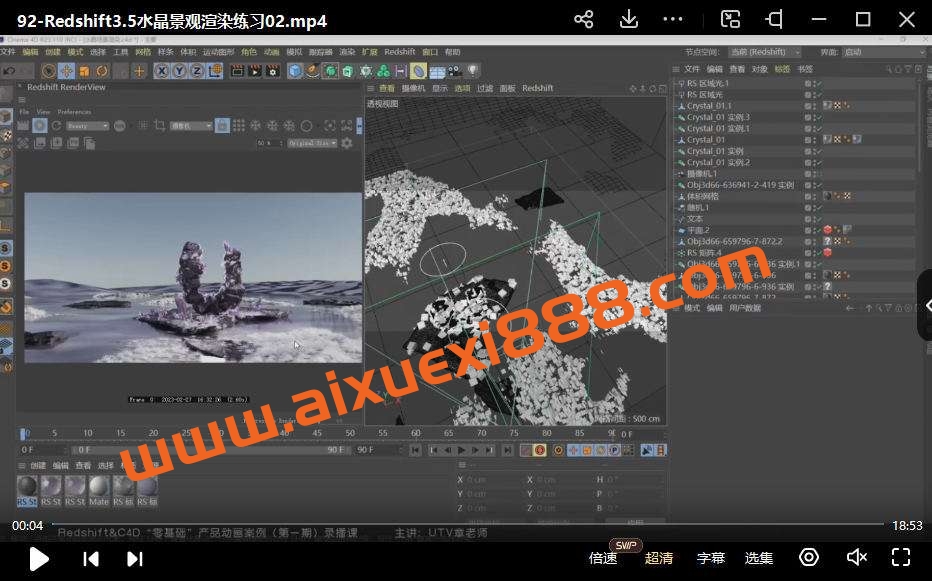The image size is (932, 581).
Task: Open the circular player settings icon
Action: [x=809, y=557]
